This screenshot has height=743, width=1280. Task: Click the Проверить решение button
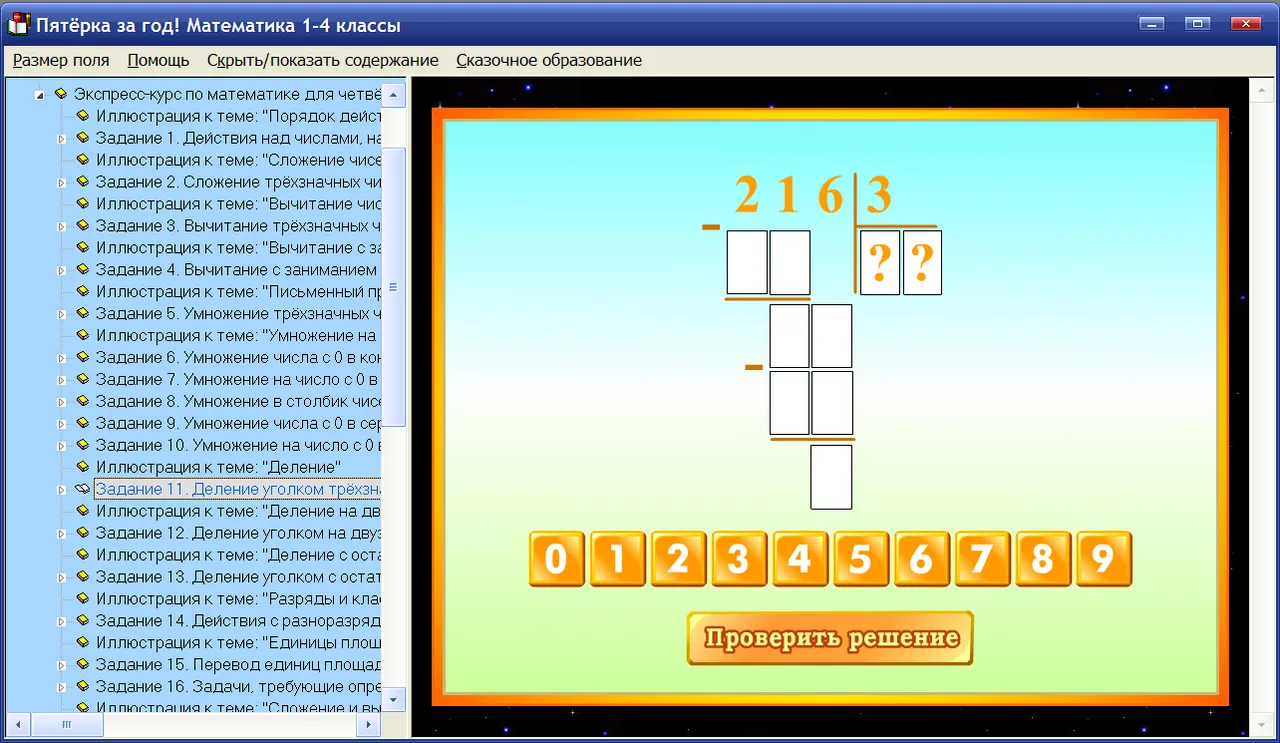830,638
